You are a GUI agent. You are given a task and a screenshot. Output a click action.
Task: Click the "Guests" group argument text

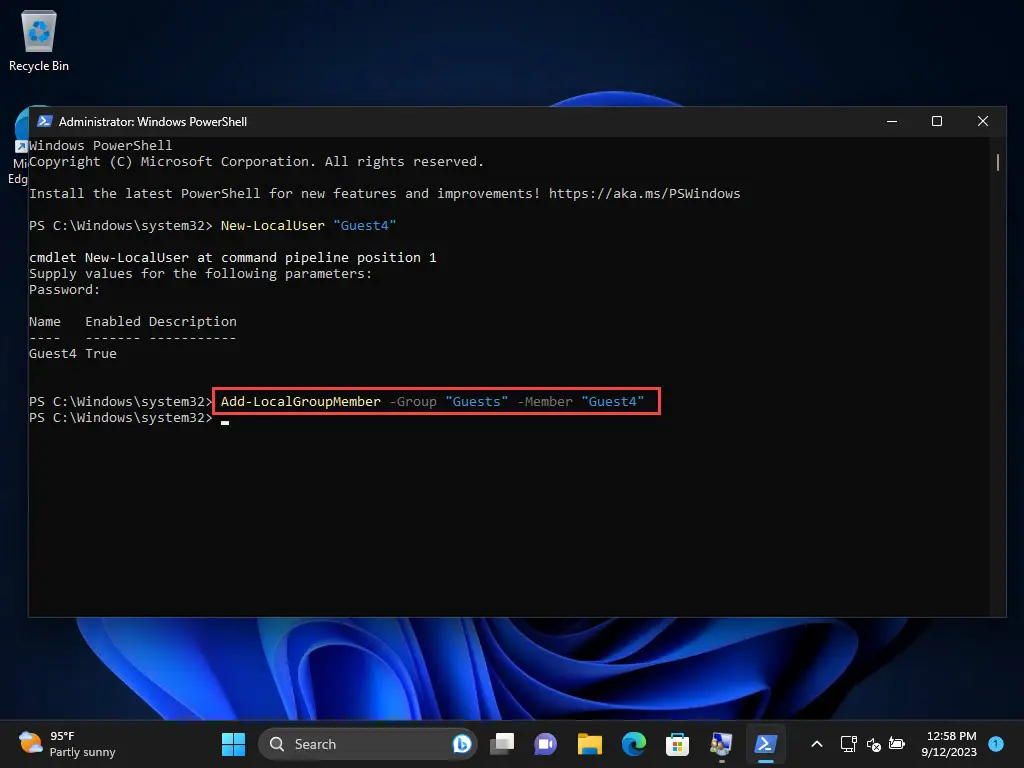(x=477, y=402)
